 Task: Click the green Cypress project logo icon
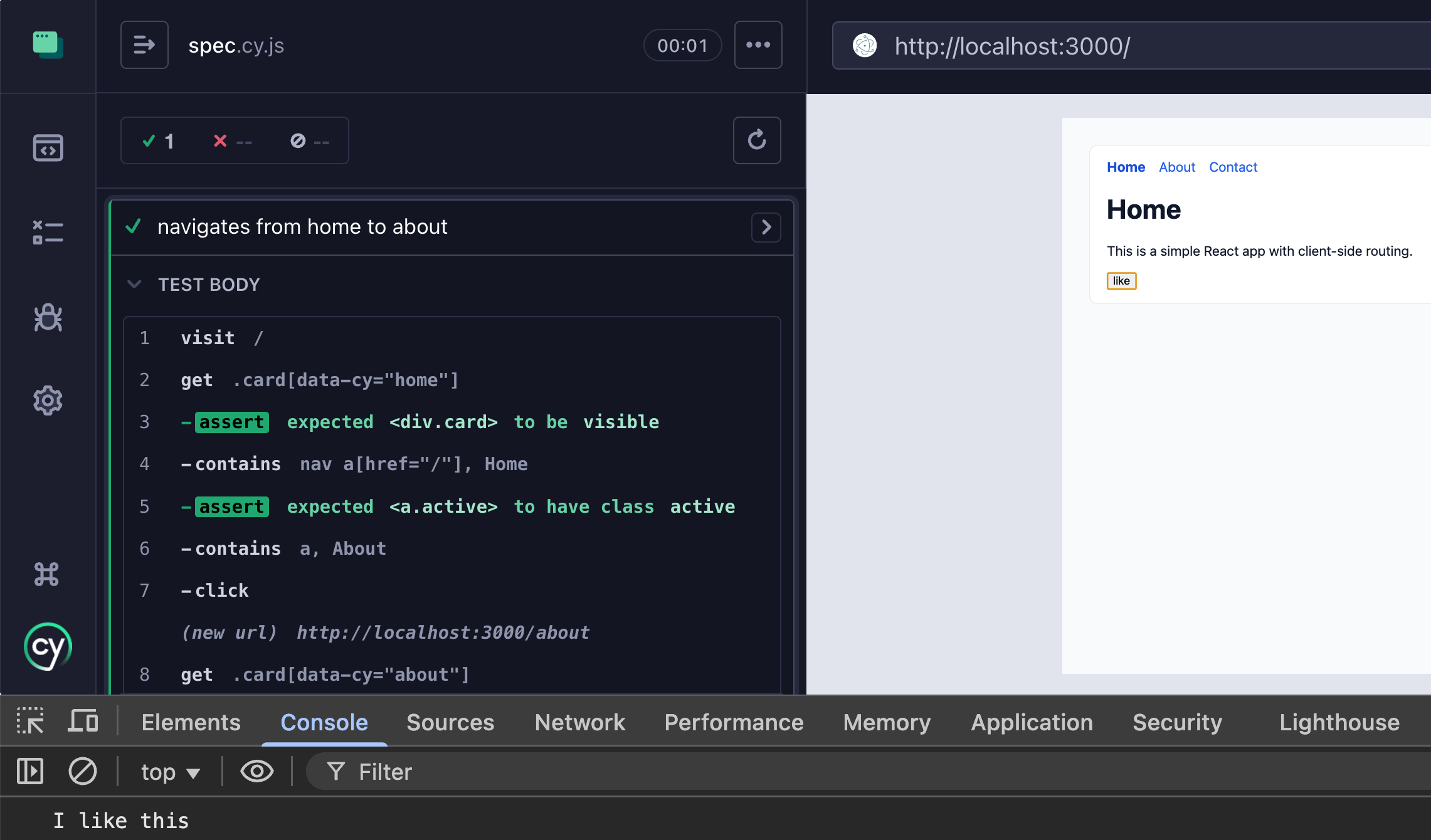point(48,45)
